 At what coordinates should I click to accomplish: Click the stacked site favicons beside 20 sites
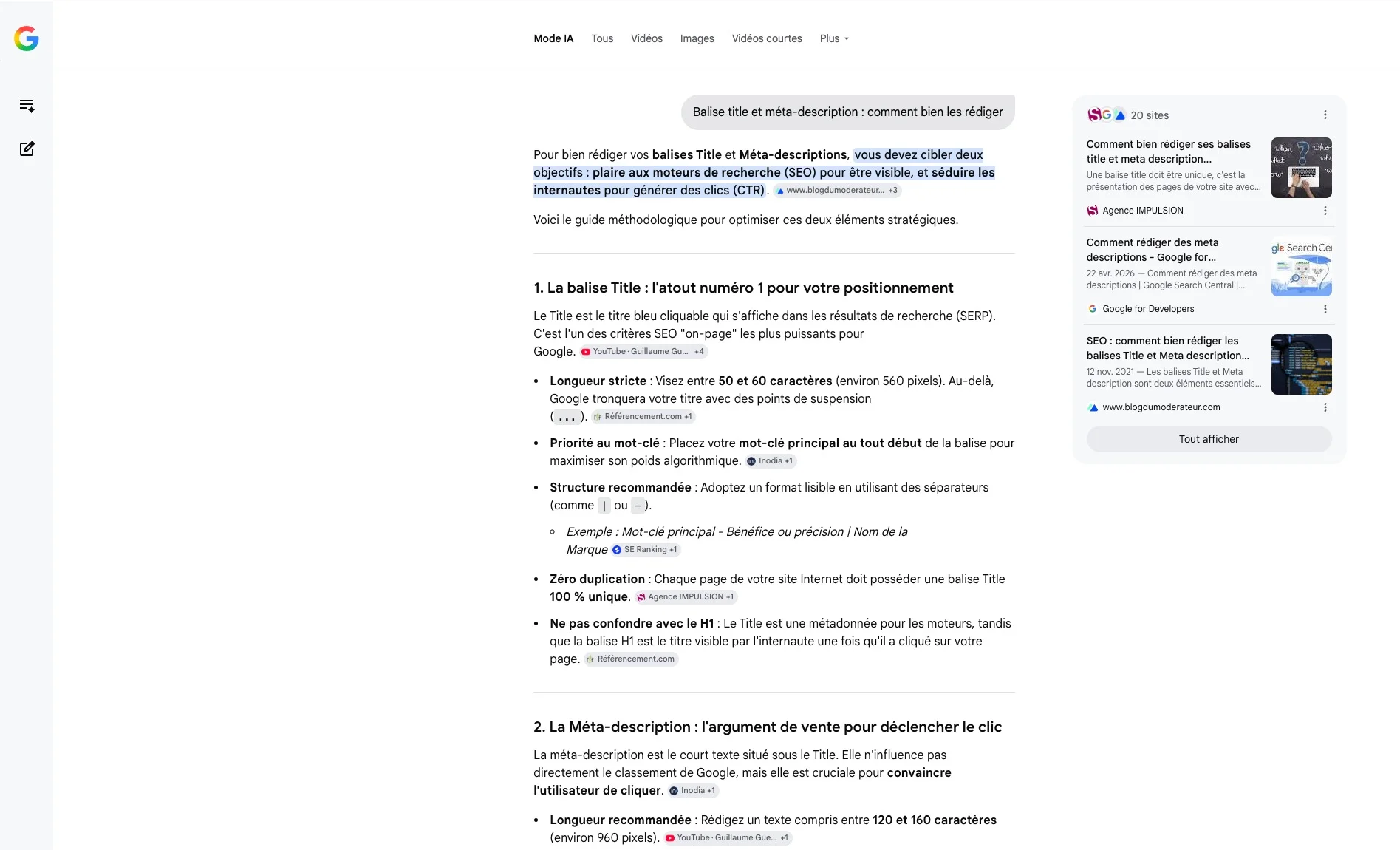coord(1106,115)
